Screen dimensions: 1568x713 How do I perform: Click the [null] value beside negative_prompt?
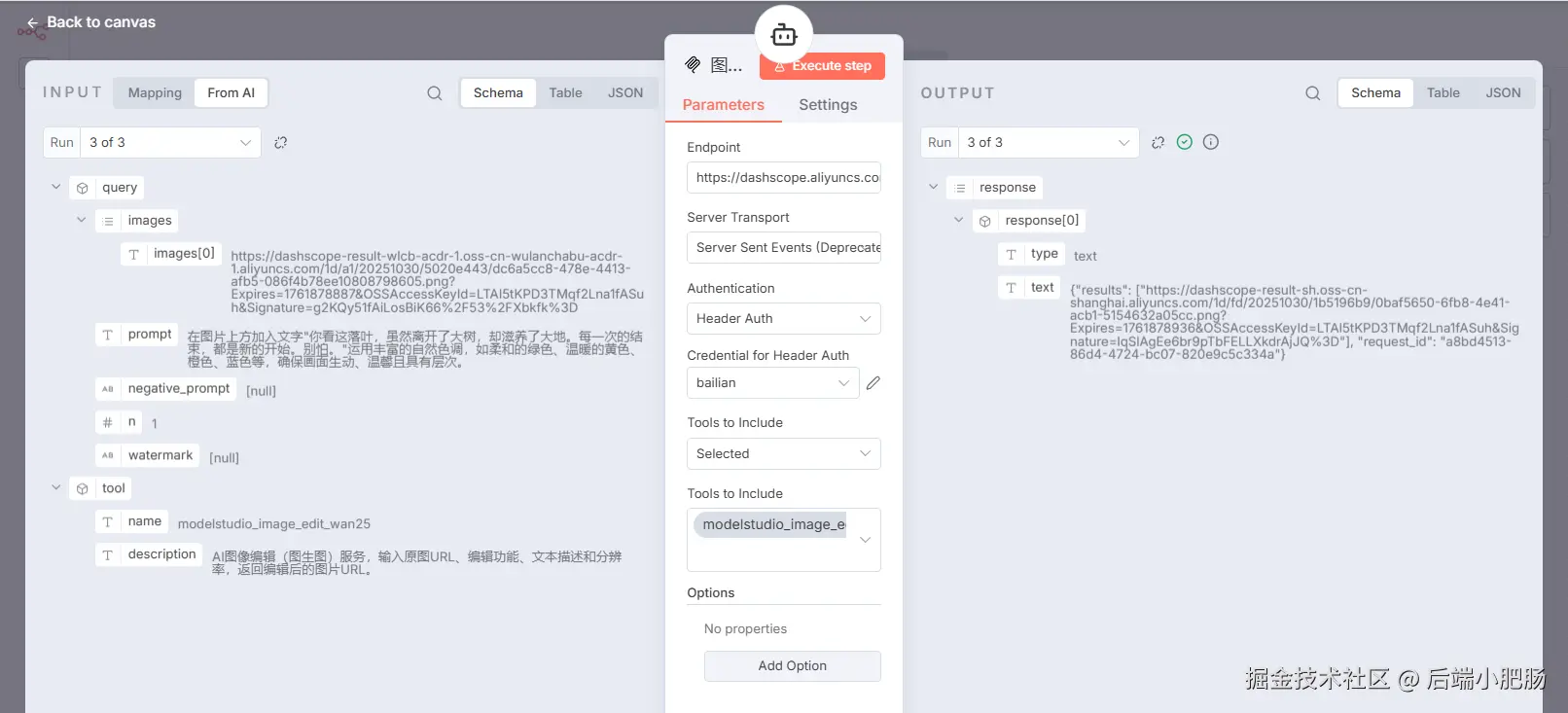[262, 391]
